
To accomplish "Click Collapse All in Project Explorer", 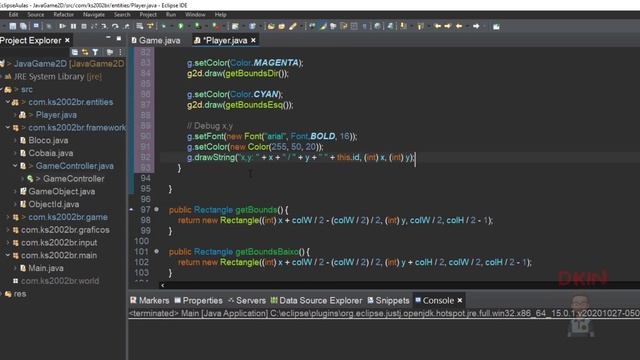I will click(75, 52).
